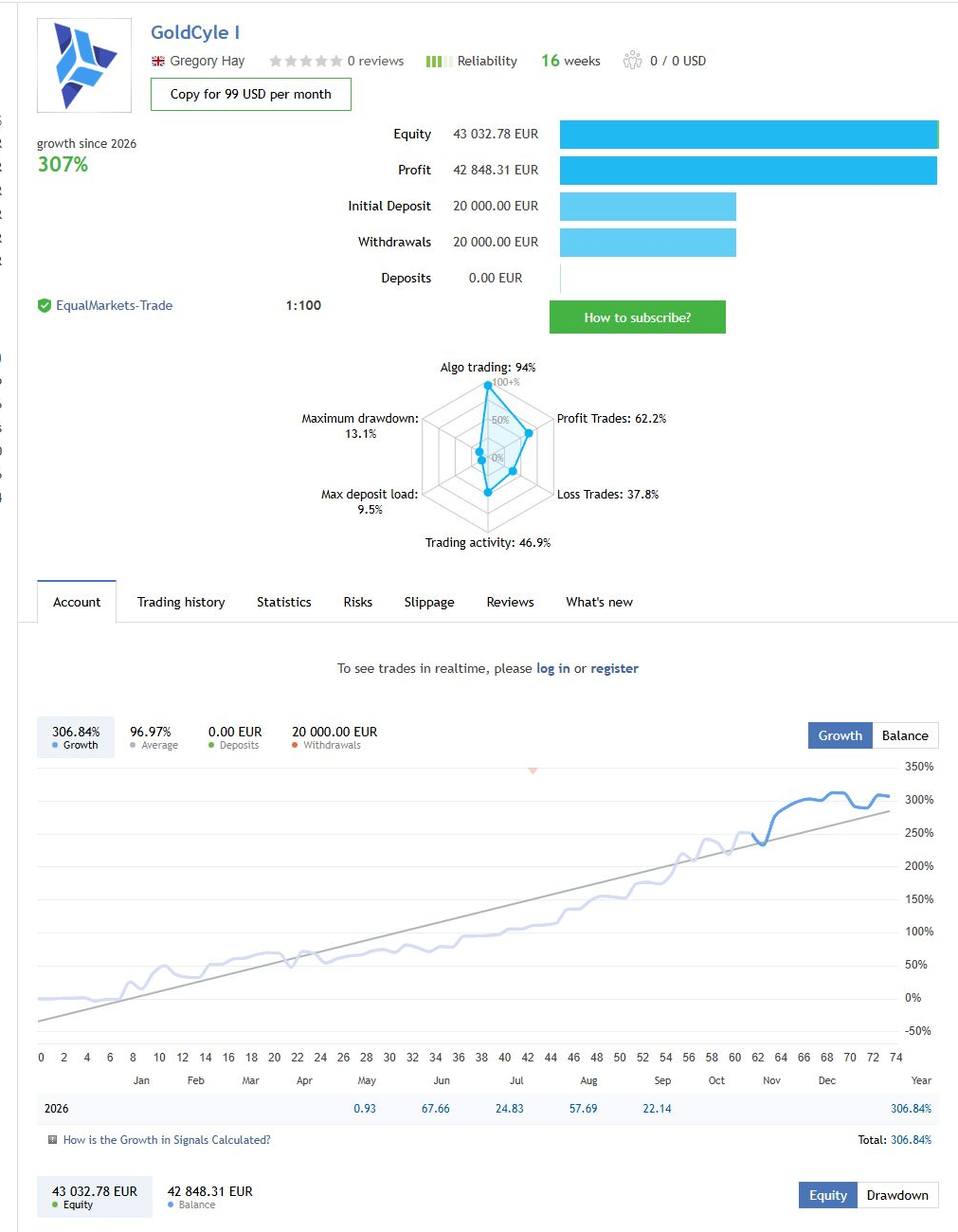
Task: Click the pink triangle marker on chart
Action: (533, 770)
